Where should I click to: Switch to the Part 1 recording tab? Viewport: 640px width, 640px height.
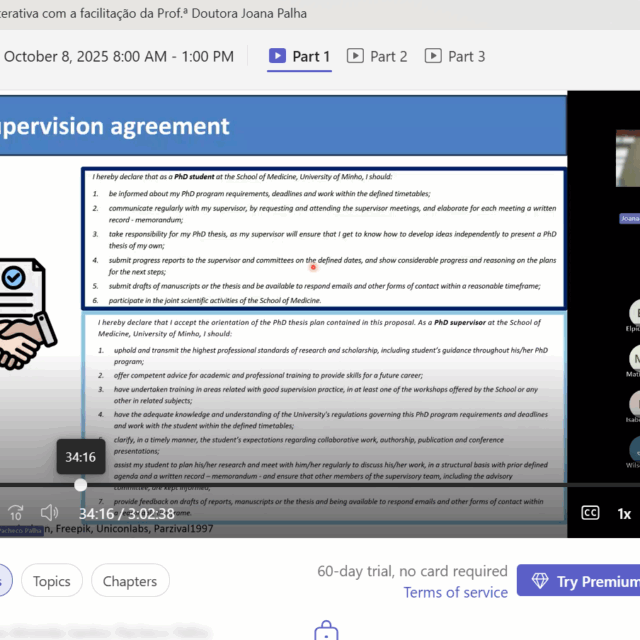click(300, 56)
